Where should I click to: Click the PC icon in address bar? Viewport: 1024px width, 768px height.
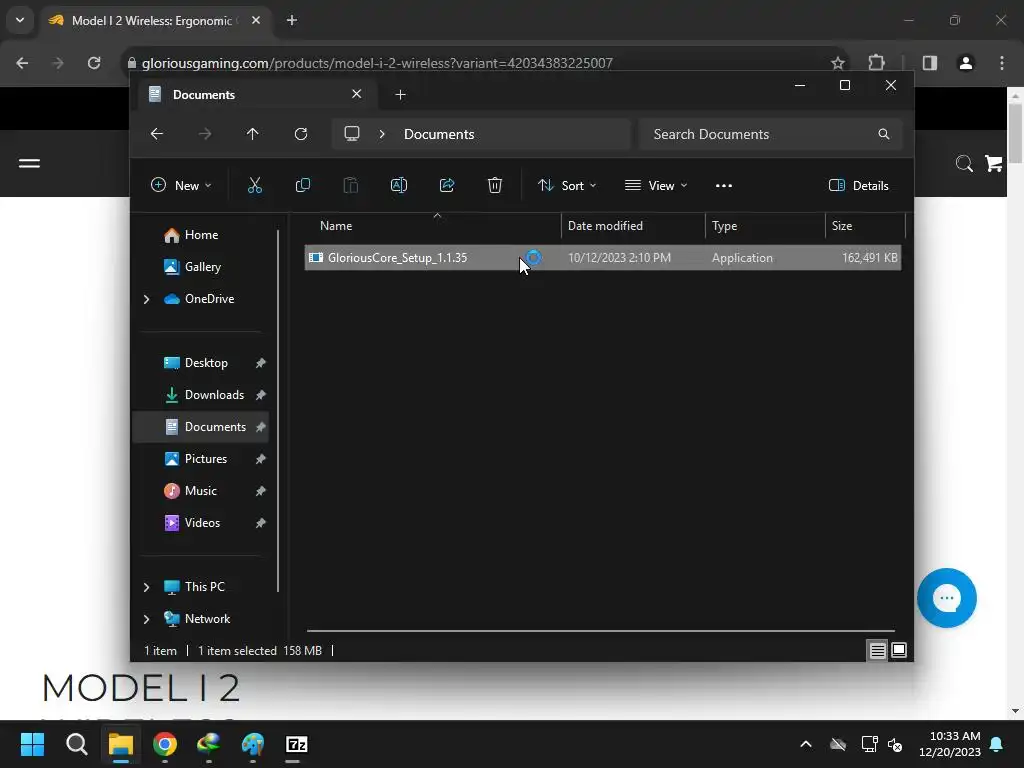[x=352, y=134]
